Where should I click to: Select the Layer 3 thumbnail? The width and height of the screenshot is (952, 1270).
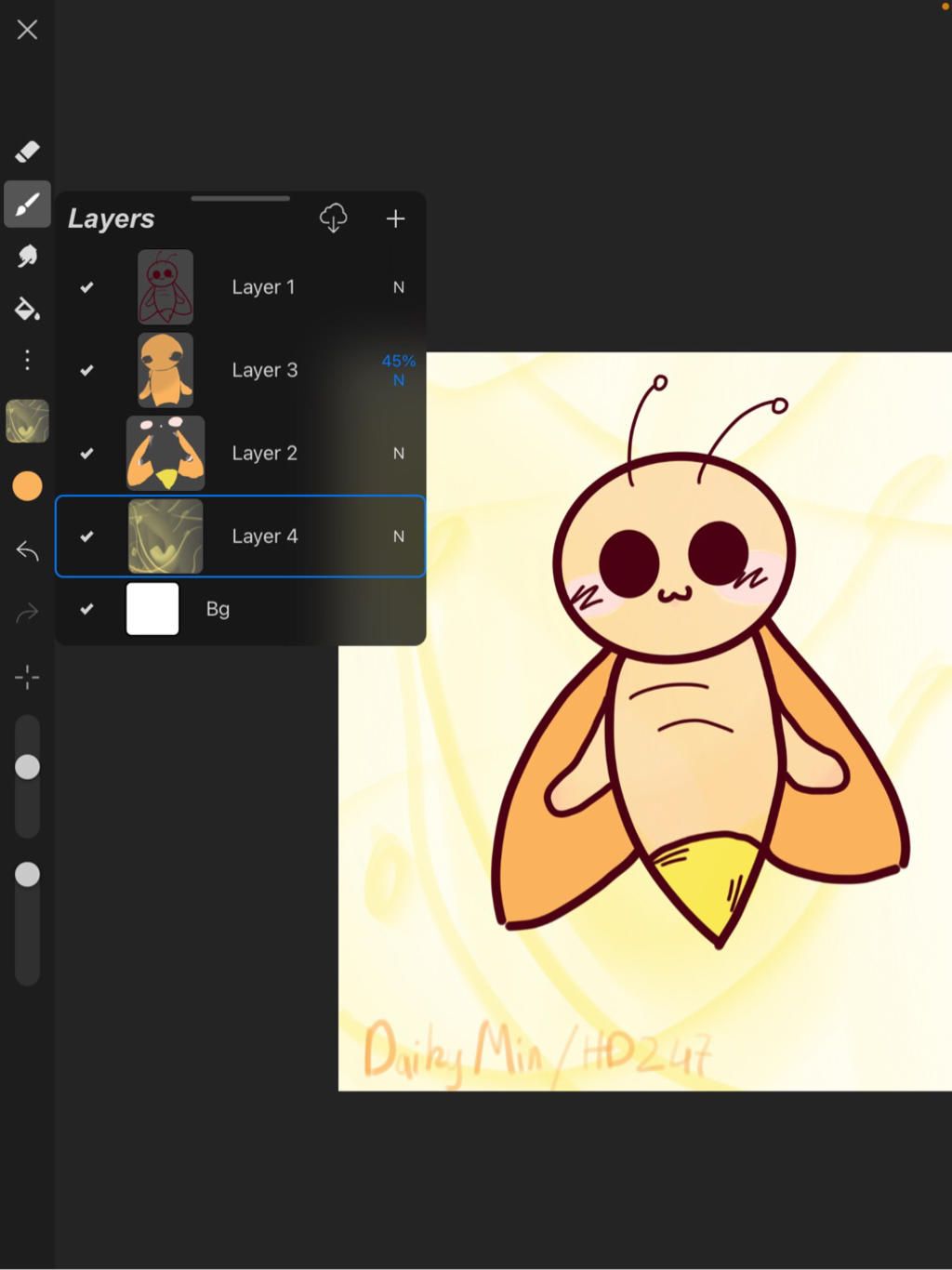coord(165,370)
